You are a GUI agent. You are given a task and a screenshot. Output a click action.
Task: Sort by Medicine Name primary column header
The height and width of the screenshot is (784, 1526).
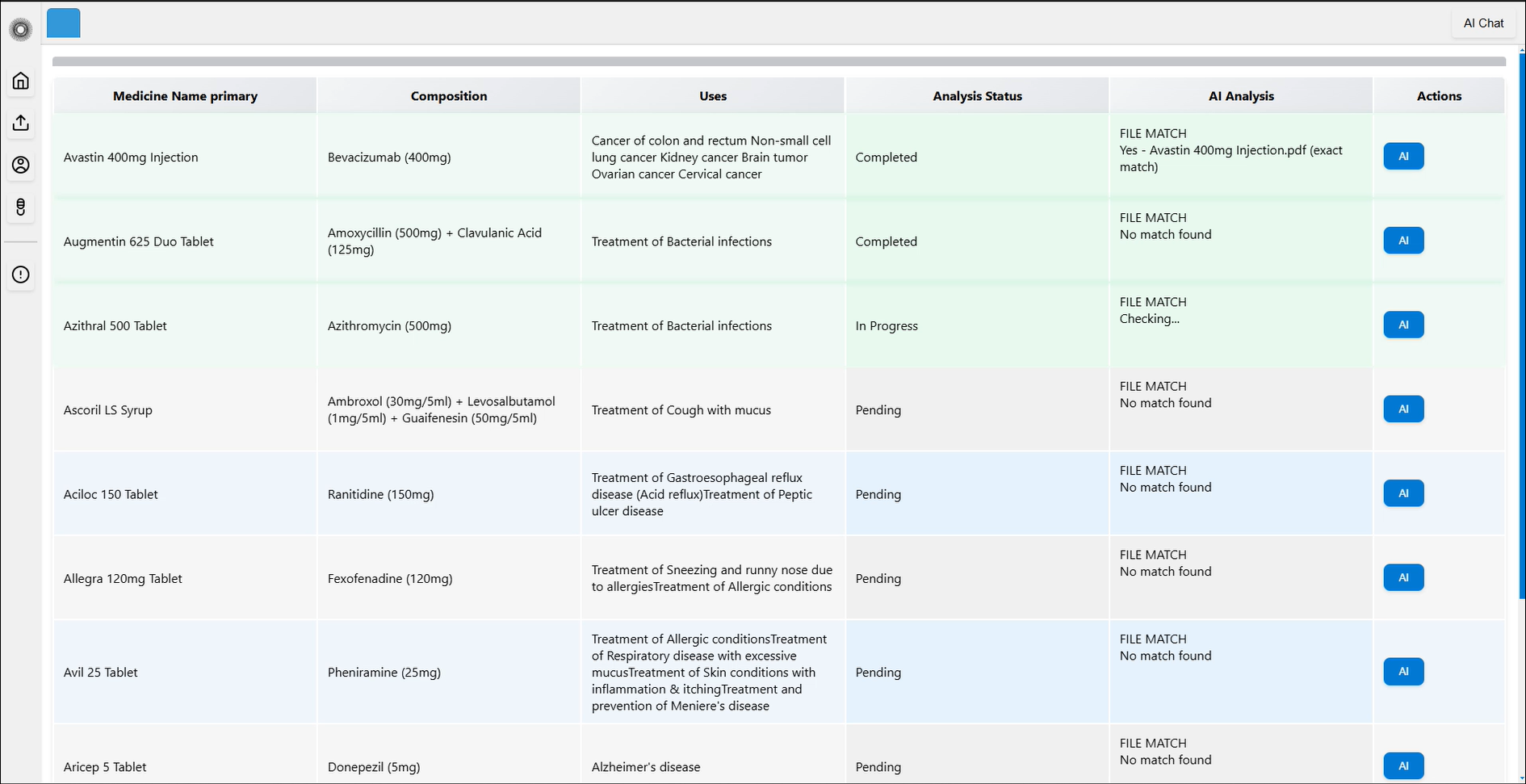[185, 96]
